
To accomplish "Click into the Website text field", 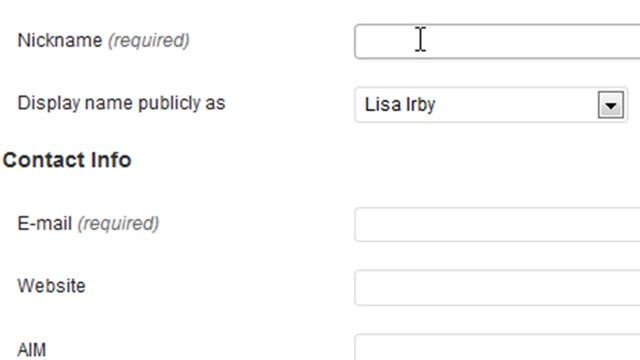I will pyautogui.click(x=497, y=287).
